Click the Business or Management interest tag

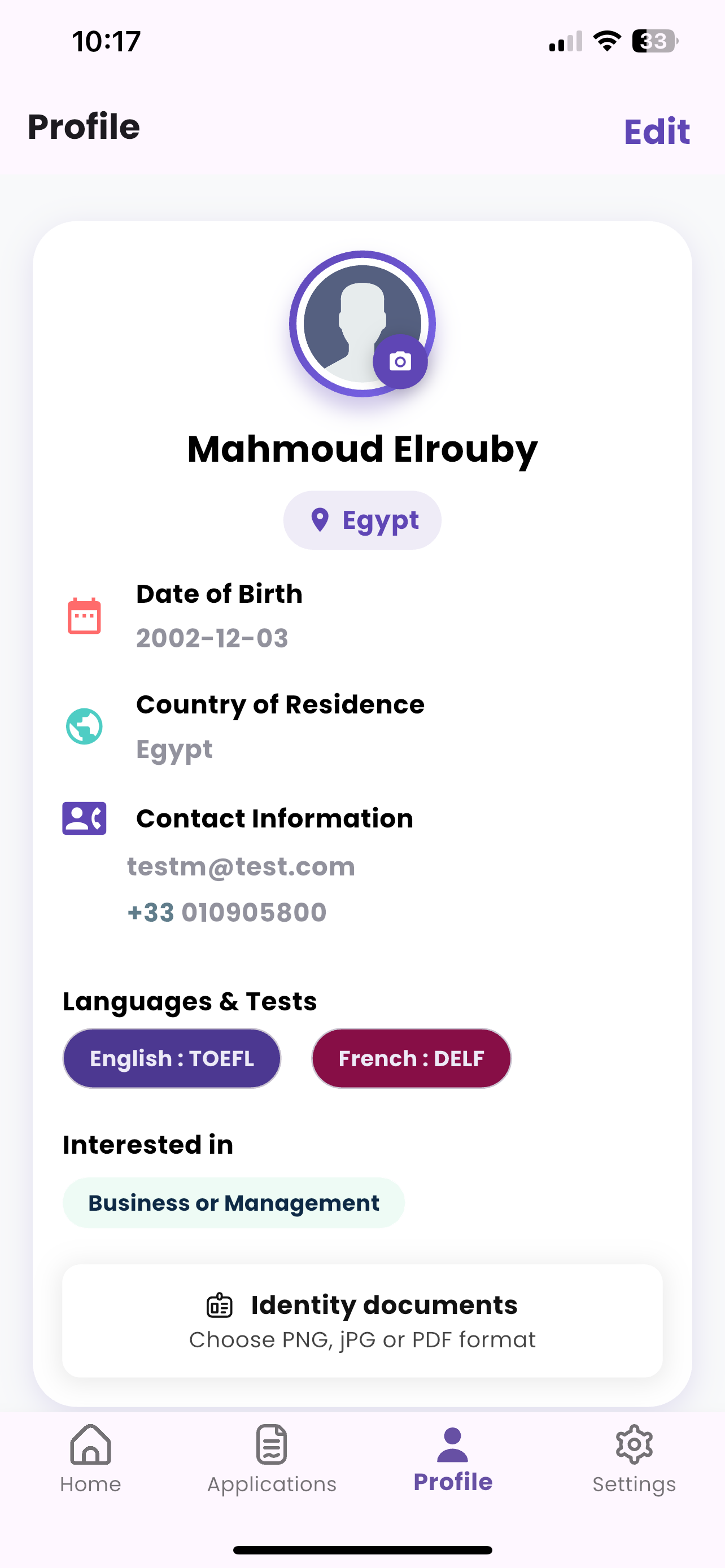(x=234, y=1203)
